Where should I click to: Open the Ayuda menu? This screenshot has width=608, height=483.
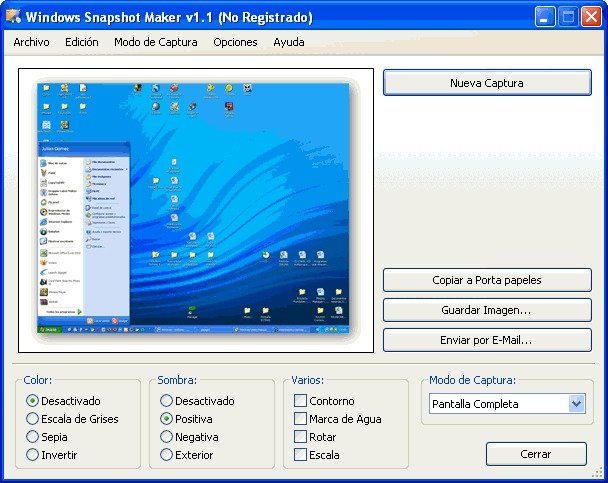(x=288, y=42)
